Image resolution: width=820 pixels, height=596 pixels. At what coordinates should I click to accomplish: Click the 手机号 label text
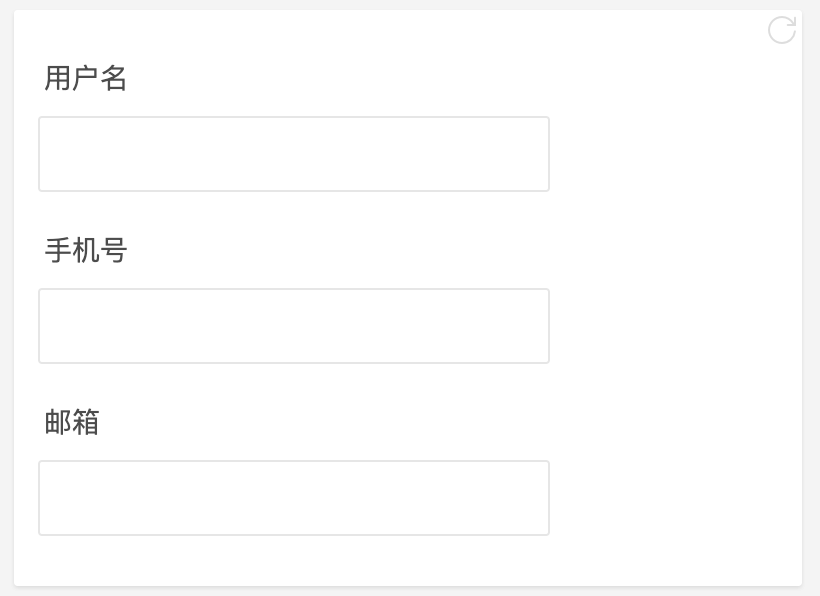[x=86, y=250]
